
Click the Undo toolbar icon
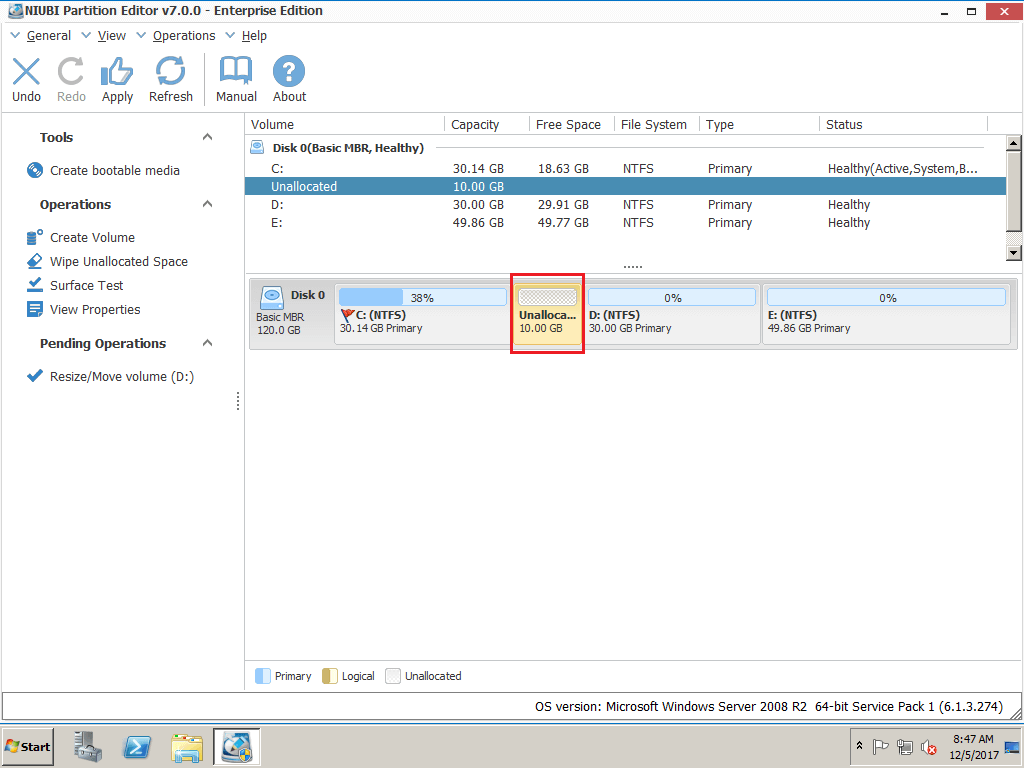(x=26, y=72)
